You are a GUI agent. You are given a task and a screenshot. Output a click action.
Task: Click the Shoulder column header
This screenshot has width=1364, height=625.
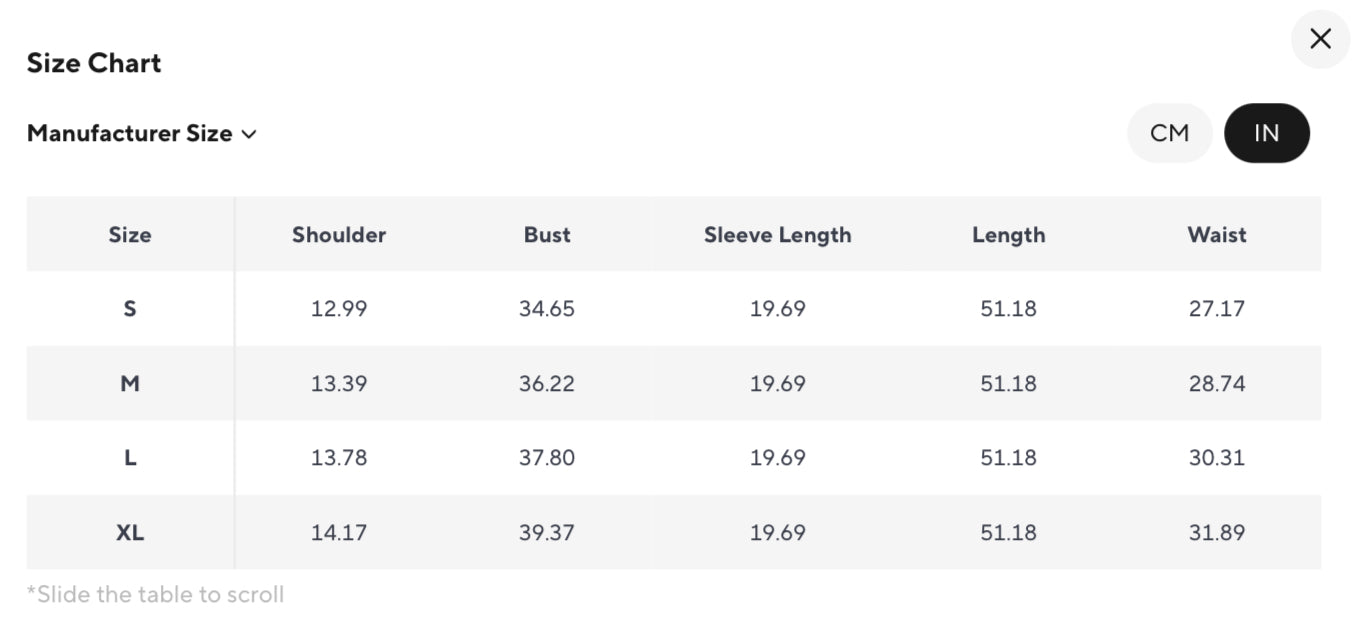pyautogui.click(x=339, y=235)
